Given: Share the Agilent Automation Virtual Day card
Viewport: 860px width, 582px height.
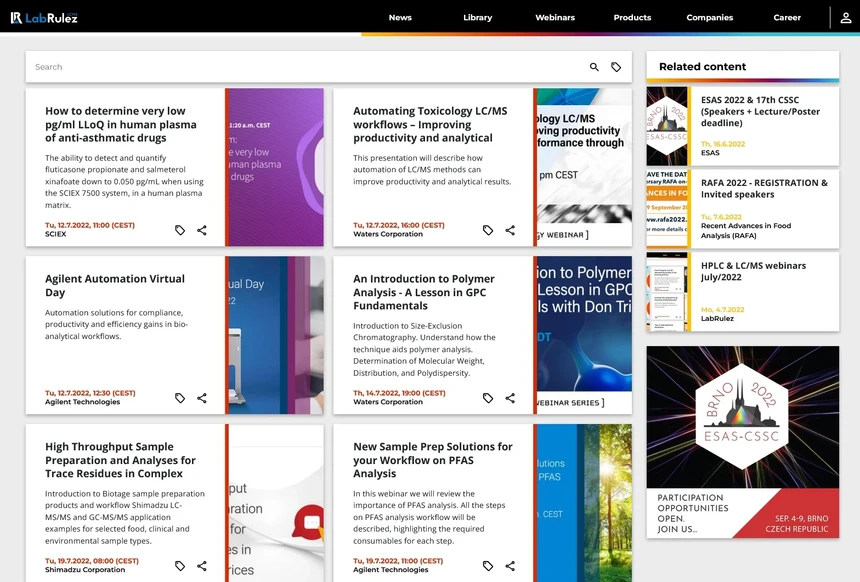Looking at the screenshot, I should pyautogui.click(x=202, y=398).
